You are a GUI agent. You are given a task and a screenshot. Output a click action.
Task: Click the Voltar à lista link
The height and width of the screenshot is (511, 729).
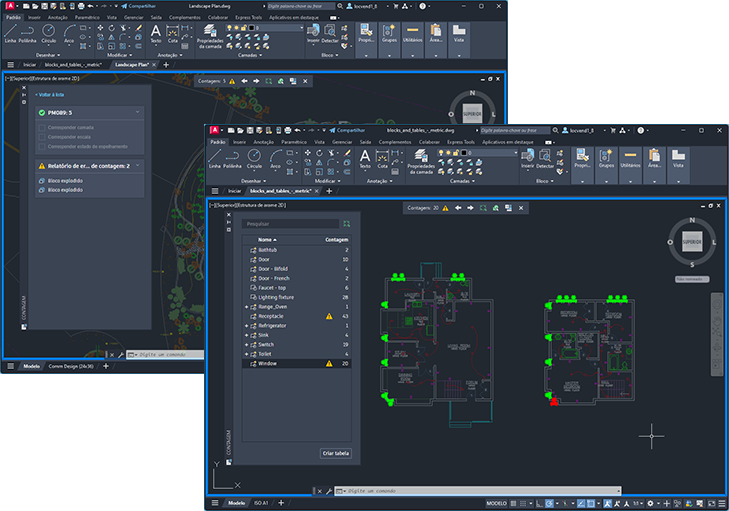[50, 95]
